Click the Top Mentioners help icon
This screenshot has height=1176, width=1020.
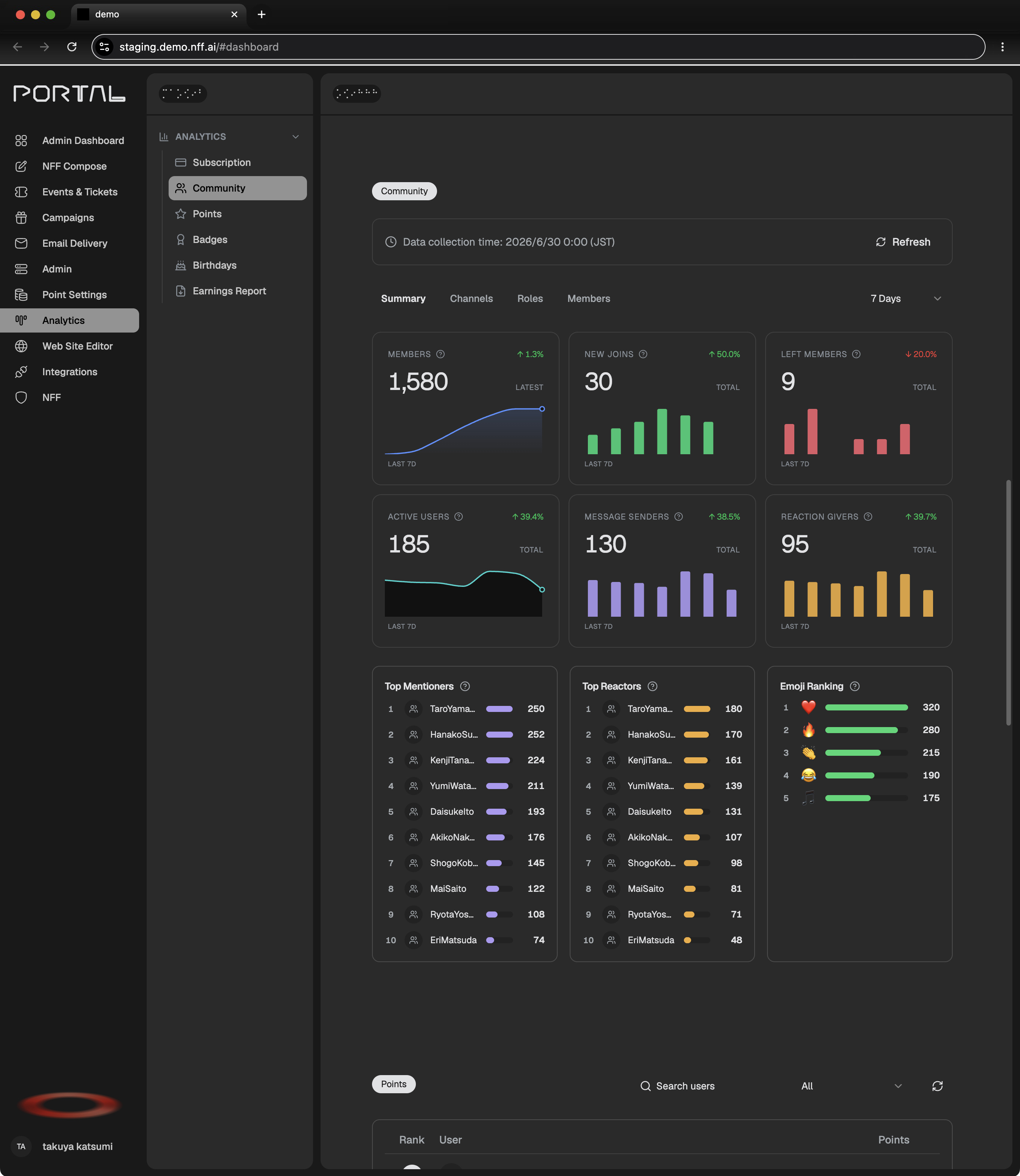pyautogui.click(x=465, y=686)
